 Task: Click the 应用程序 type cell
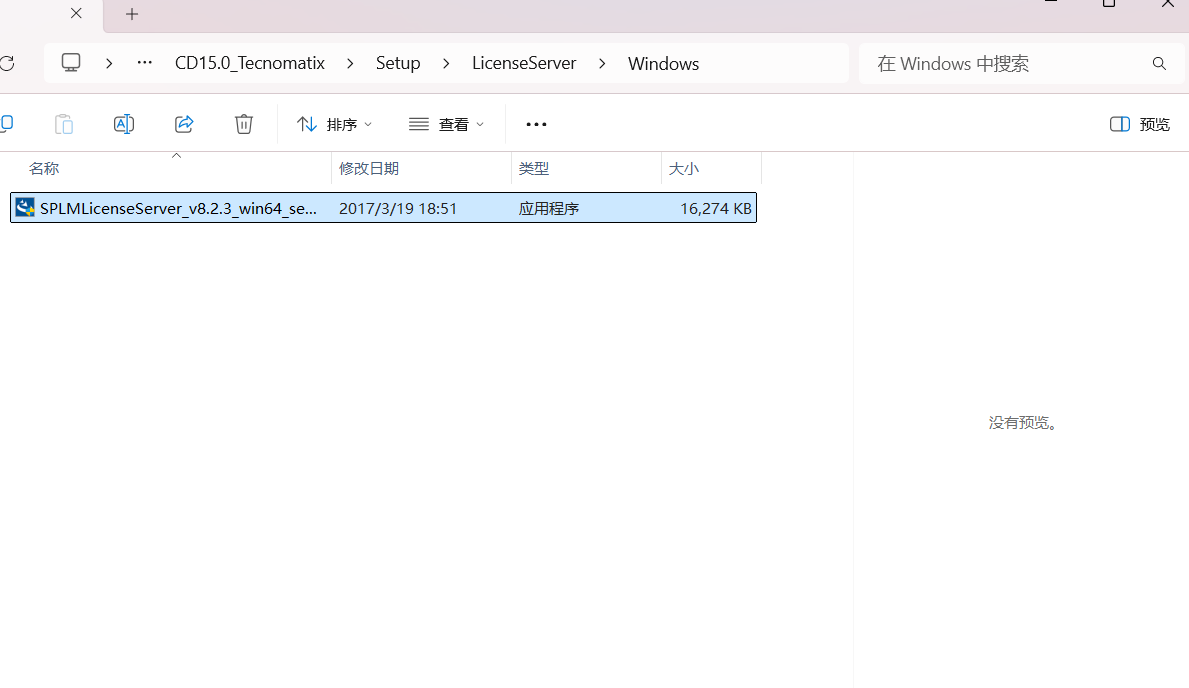[x=549, y=209]
